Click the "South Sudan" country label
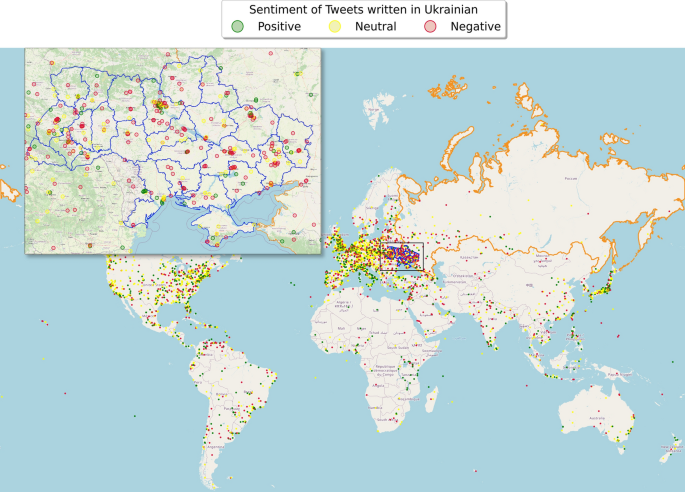The height and width of the screenshot is (492, 685). 397,348
